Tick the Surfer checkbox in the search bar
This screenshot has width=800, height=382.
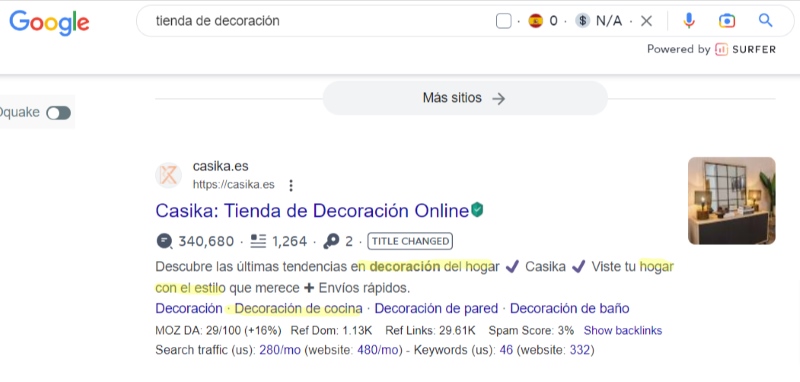503,21
